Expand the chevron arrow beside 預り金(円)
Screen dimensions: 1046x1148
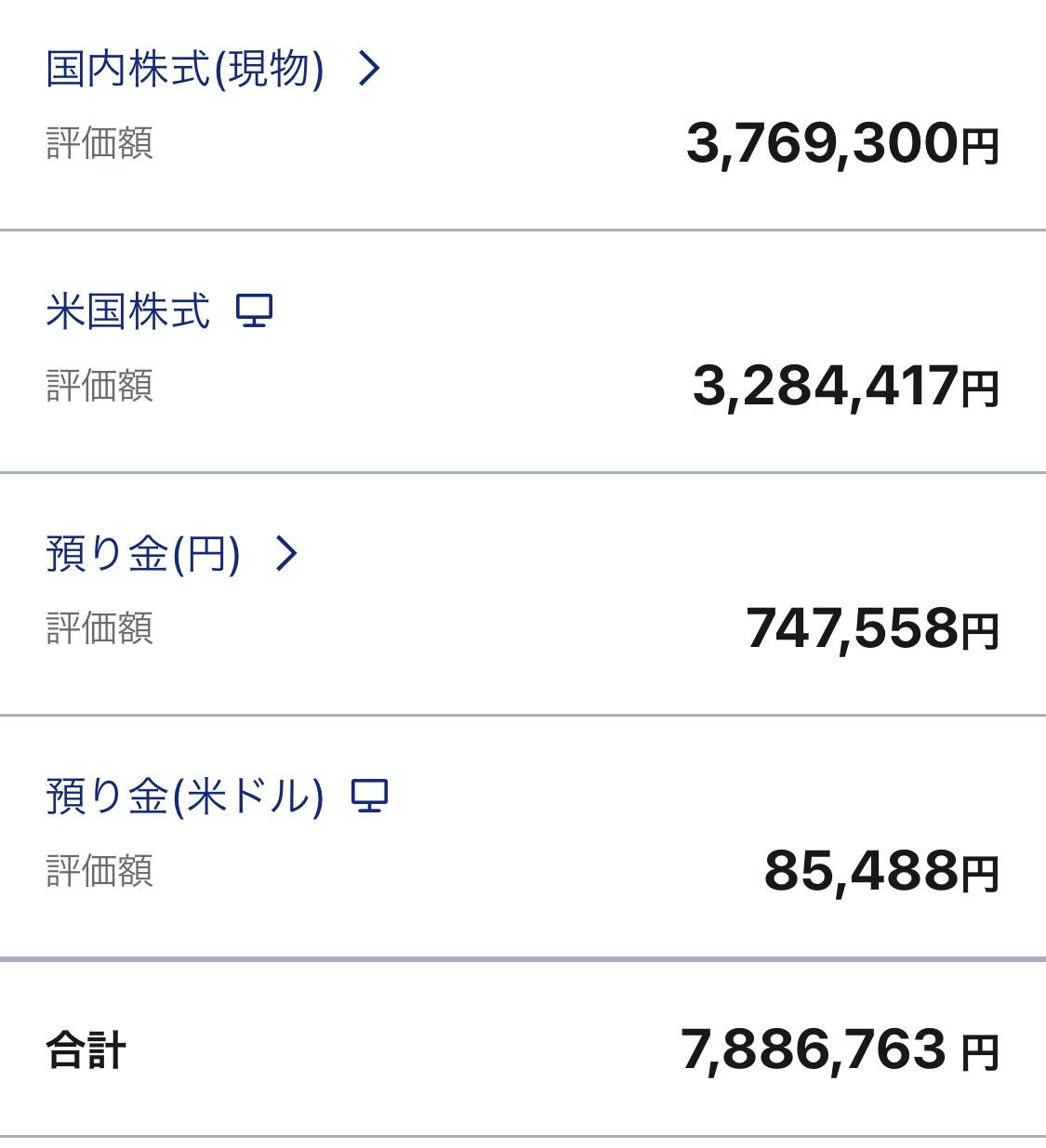[x=286, y=554]
